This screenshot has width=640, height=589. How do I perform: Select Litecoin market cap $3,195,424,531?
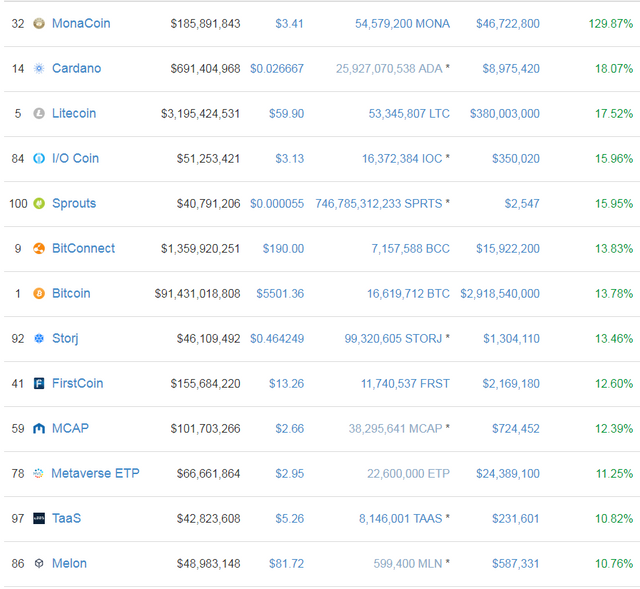200,113
